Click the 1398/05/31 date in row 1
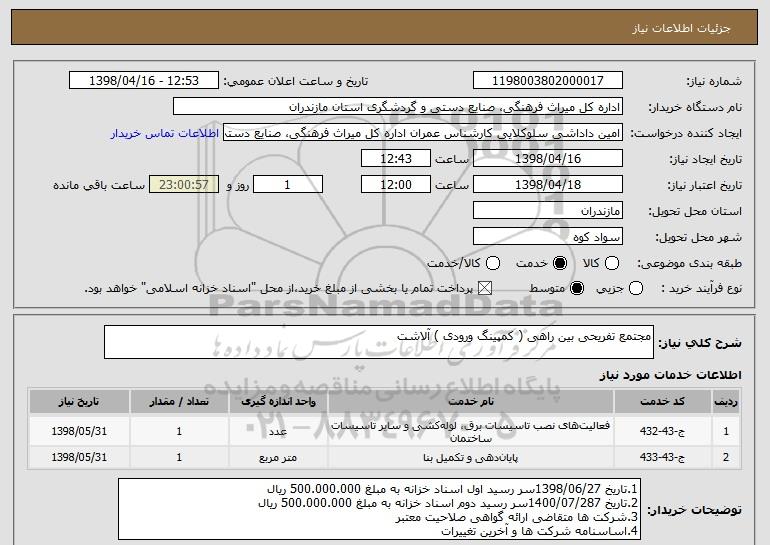This screenshot has width=770, height=545. coord(79,431)
